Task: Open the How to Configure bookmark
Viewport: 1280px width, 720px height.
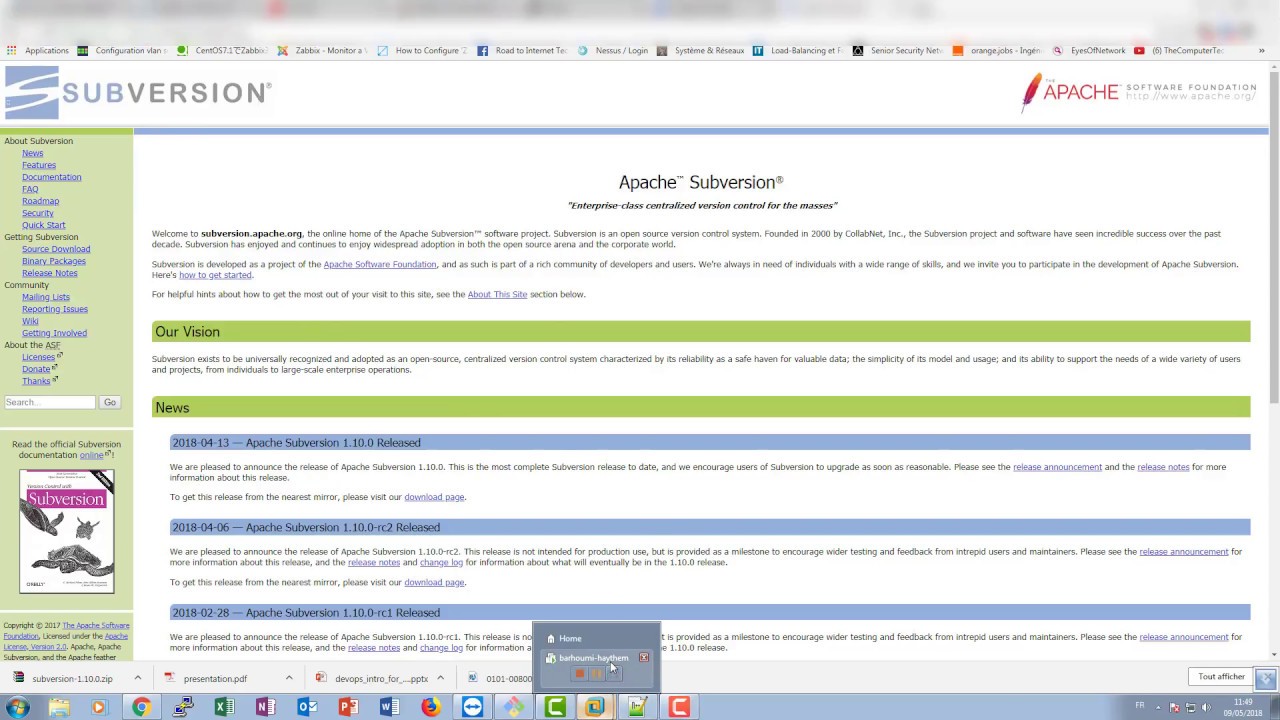Action: 422,50
